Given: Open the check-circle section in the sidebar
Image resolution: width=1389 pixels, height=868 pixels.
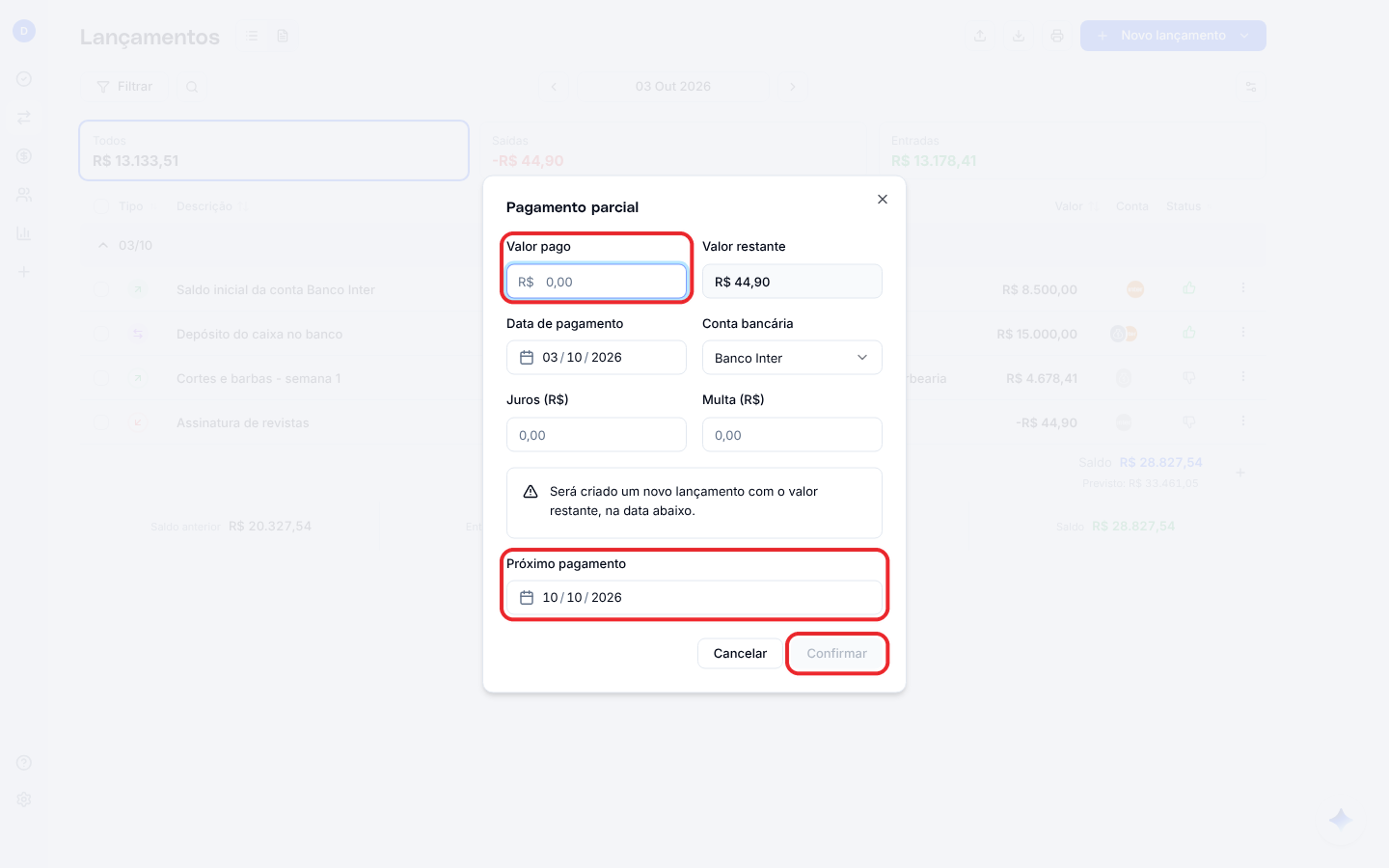Looking at the screenshot, I should coord(24,79).
